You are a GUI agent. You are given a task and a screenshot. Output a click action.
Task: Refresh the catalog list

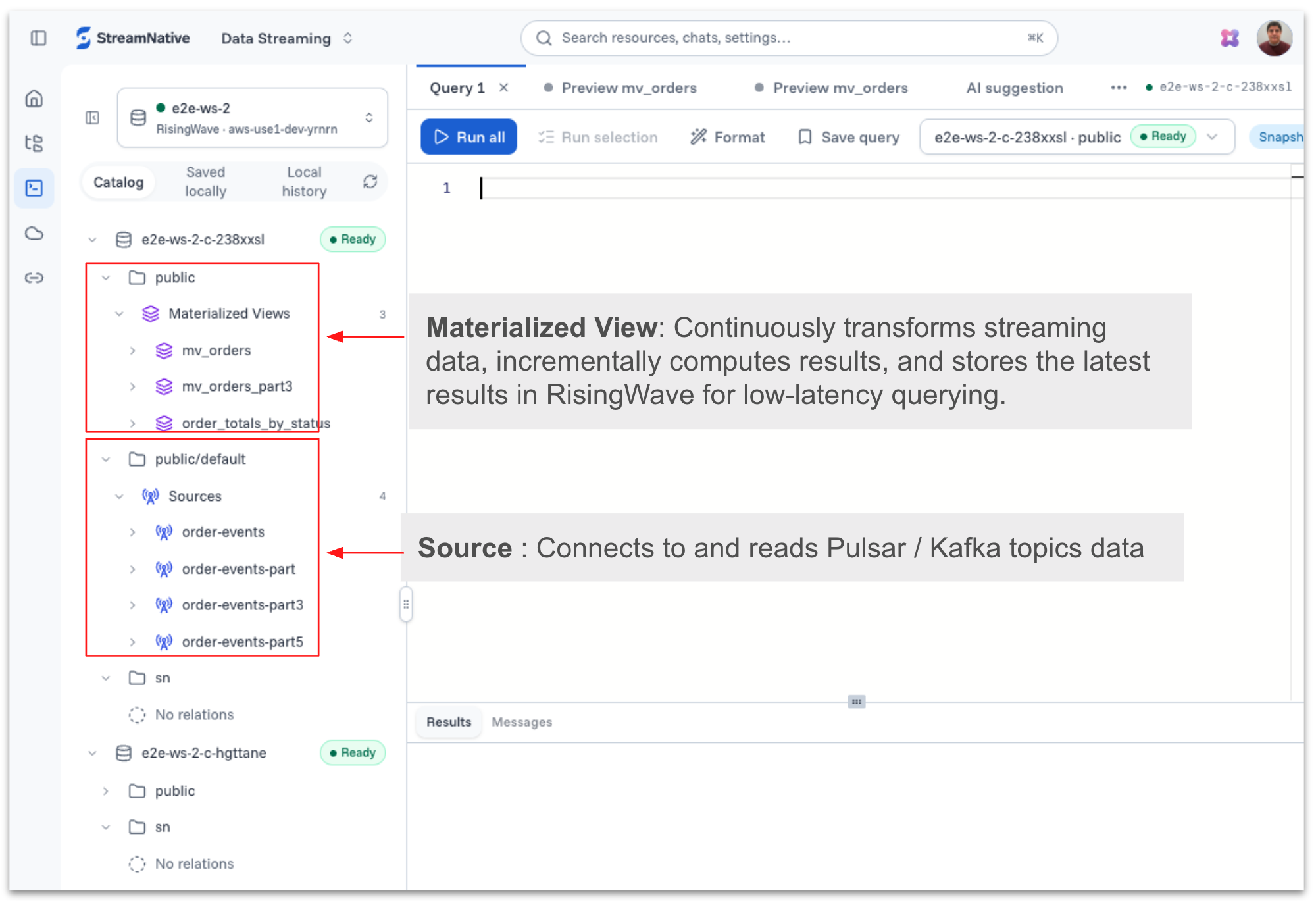click(370, 182)
